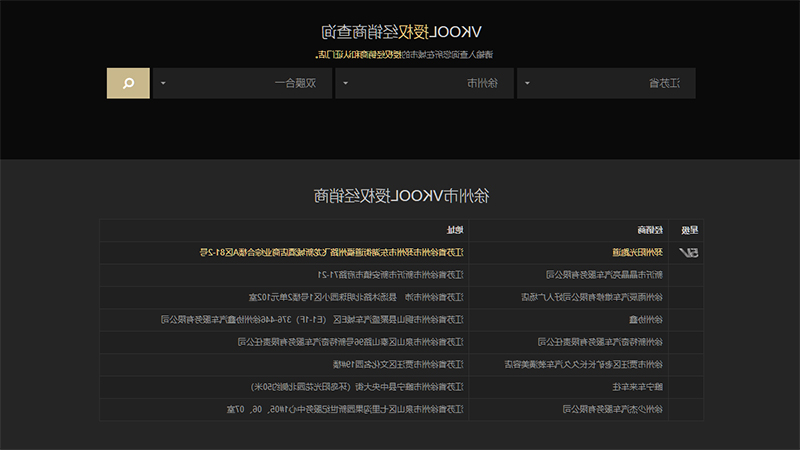This screenshot has width=800, height=450.
Task: Click the 5-star rating badge icon
Action: point(688,253)
